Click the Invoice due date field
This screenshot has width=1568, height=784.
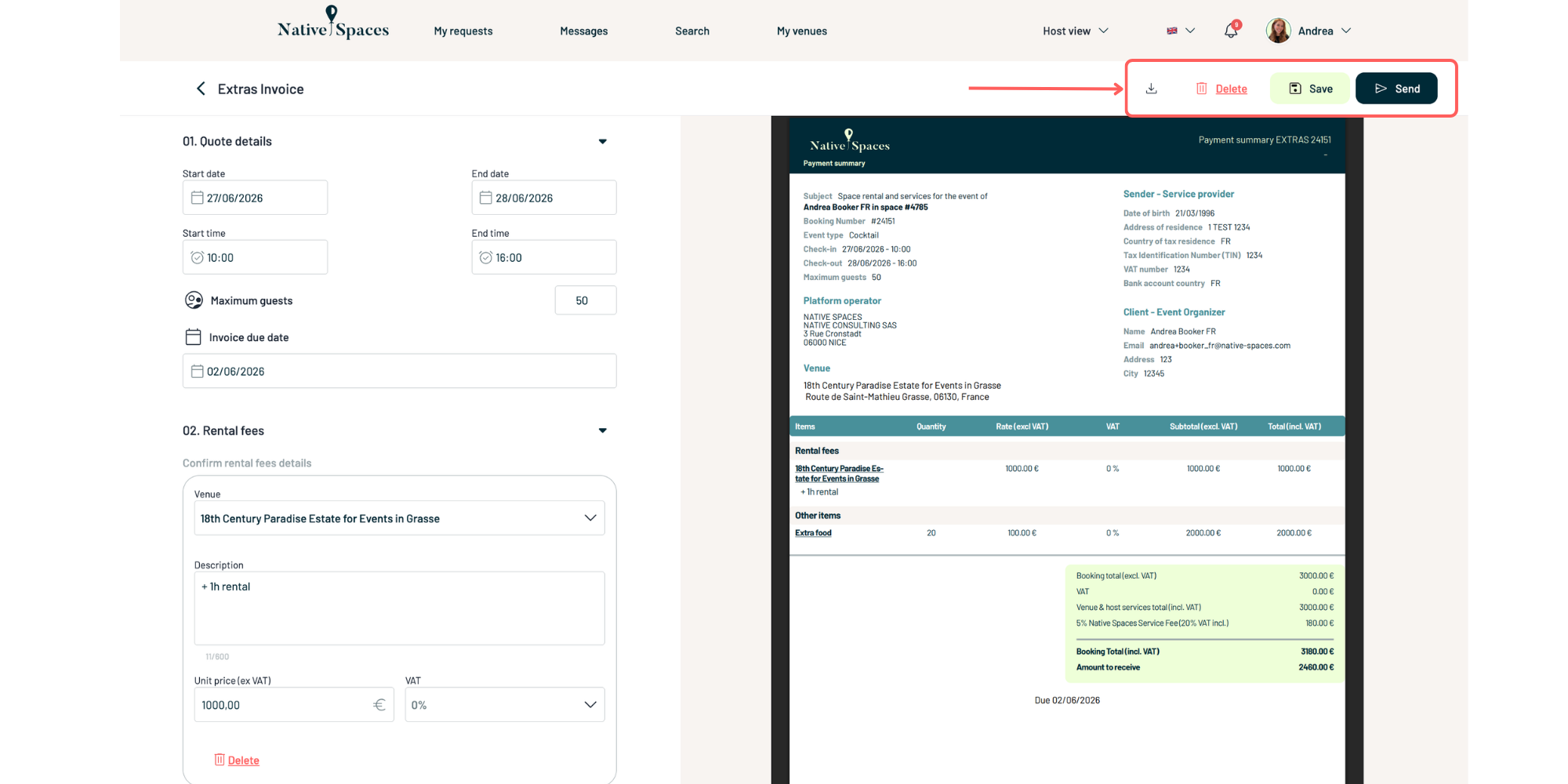tap(400, 371)
